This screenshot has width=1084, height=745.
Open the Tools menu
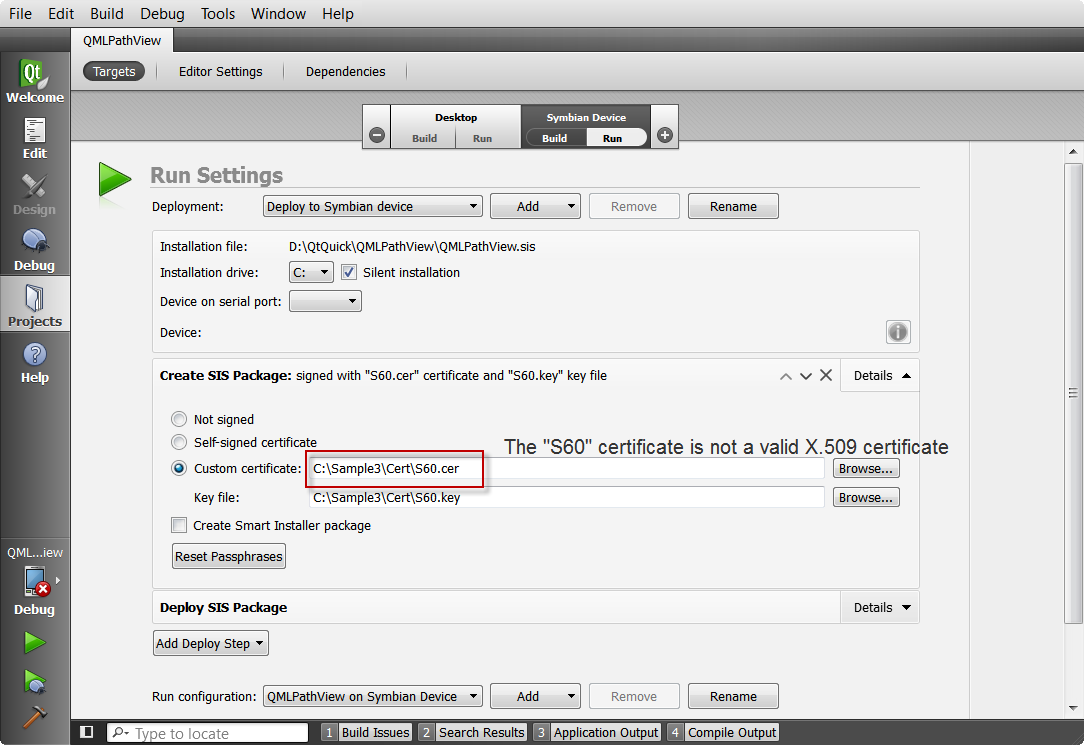coord(218,14)
